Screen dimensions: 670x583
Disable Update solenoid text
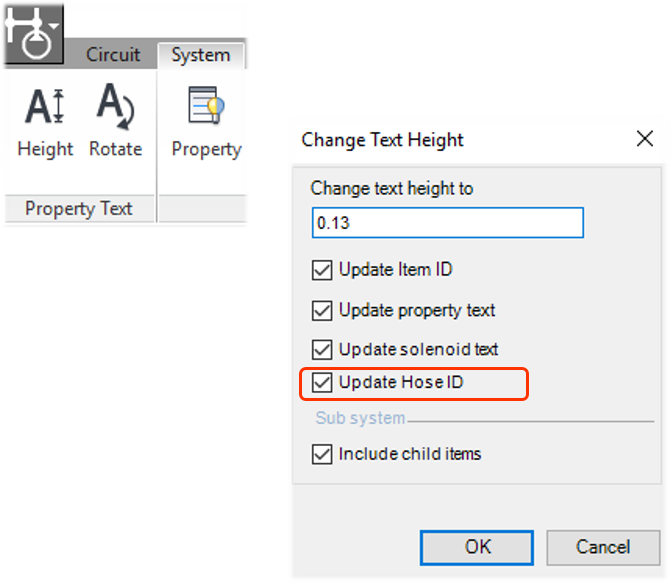(x=322, y=350)
